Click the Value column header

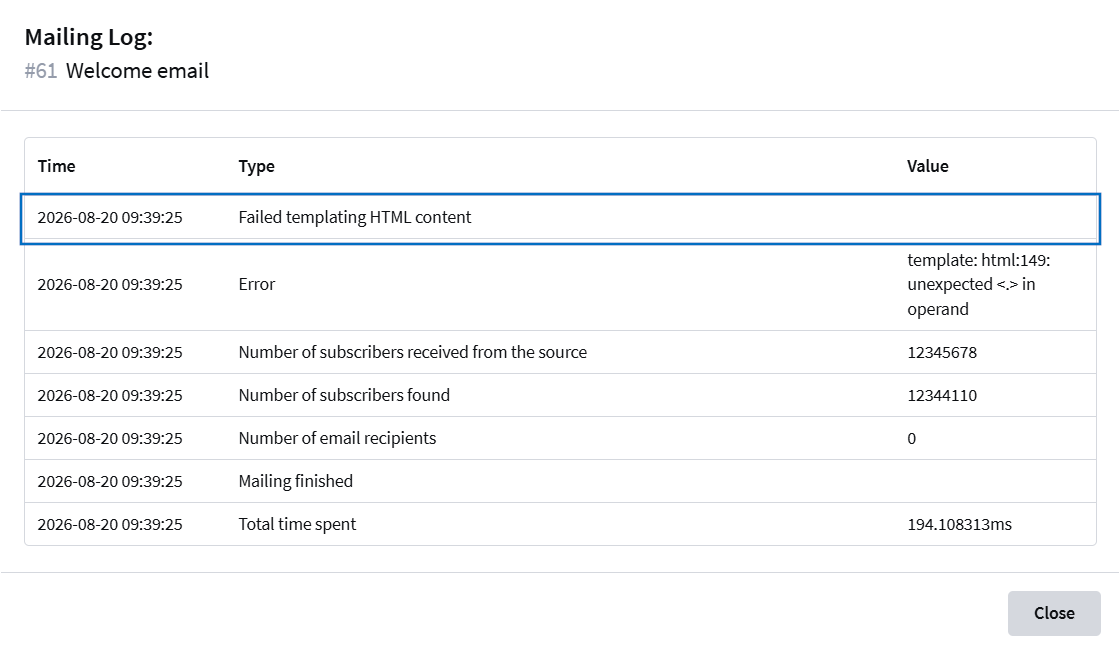[x=928, y=166]
